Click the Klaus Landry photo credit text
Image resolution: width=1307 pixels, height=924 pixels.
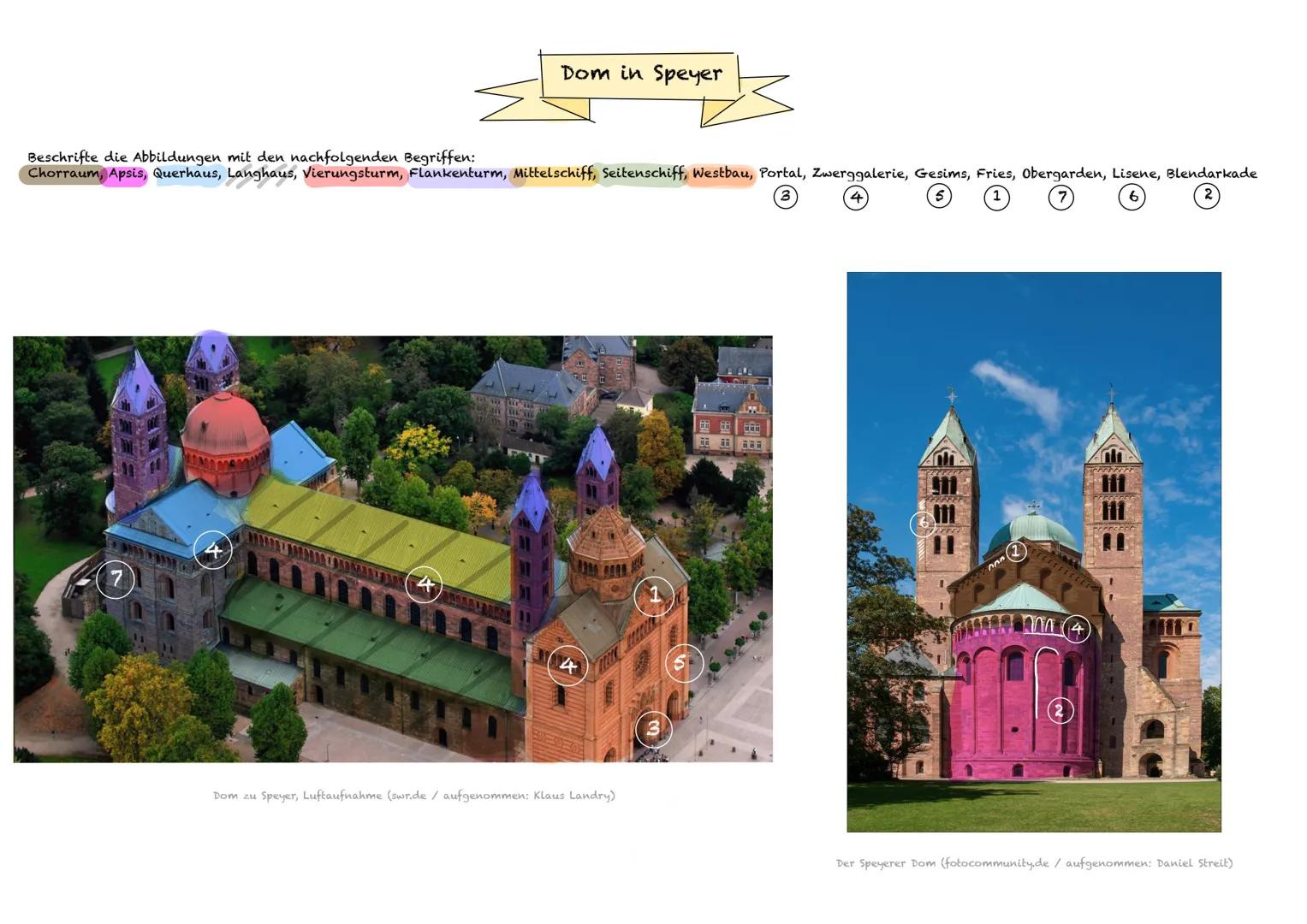(x=413, y=796)
